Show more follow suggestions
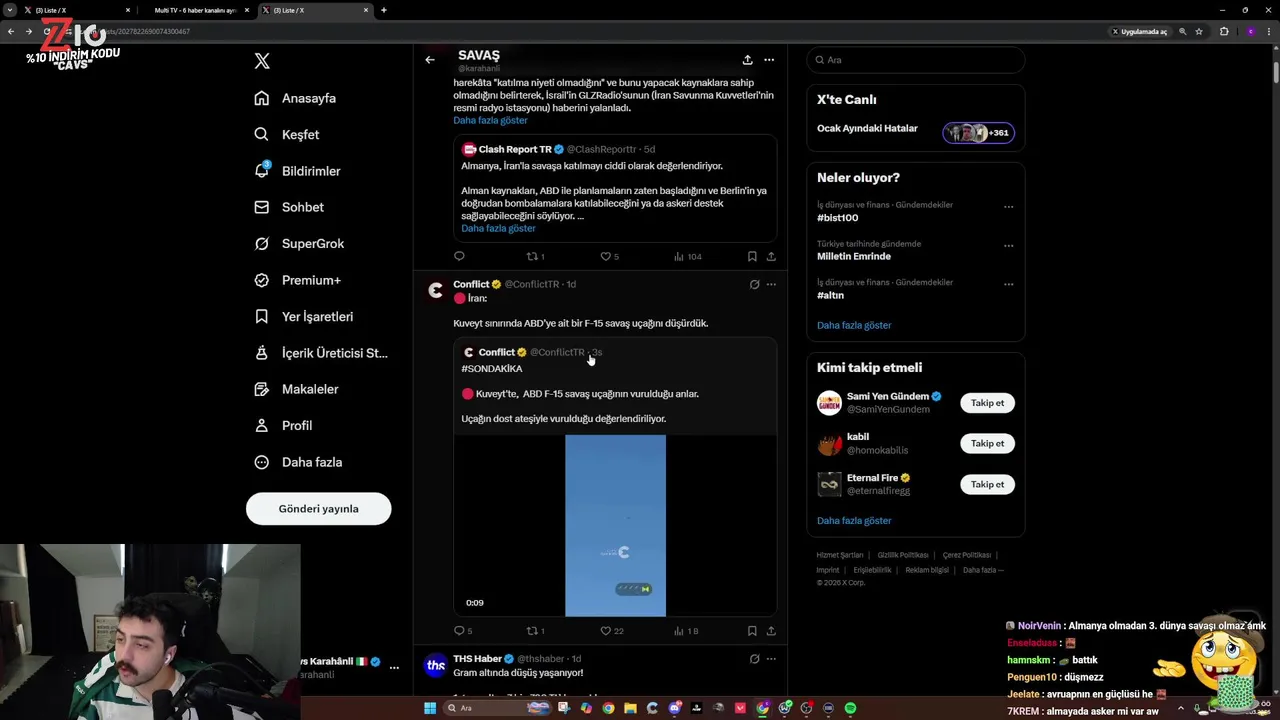The height and width of the screenshot is (720, 1280). [x=854, y=520]
